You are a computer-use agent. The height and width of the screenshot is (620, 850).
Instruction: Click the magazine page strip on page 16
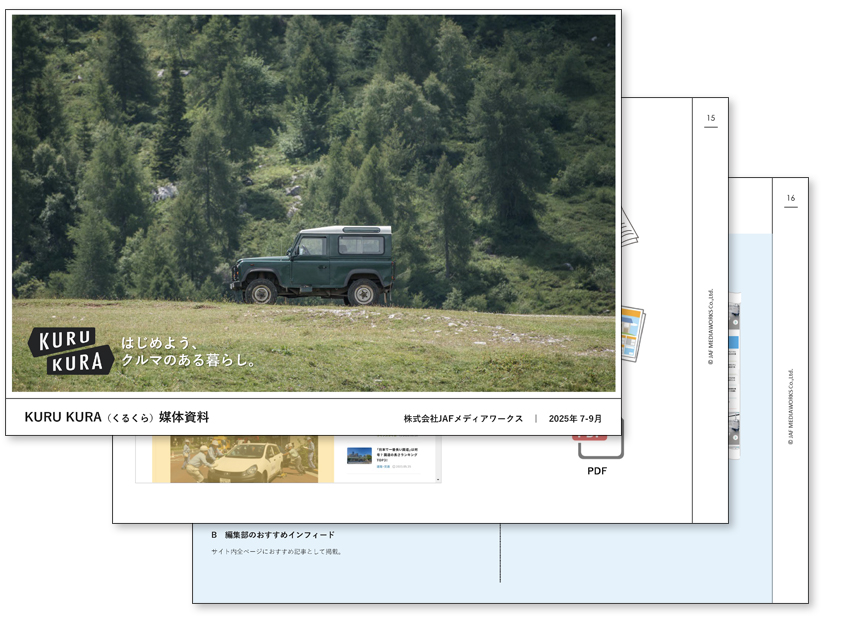pos(735,376)
